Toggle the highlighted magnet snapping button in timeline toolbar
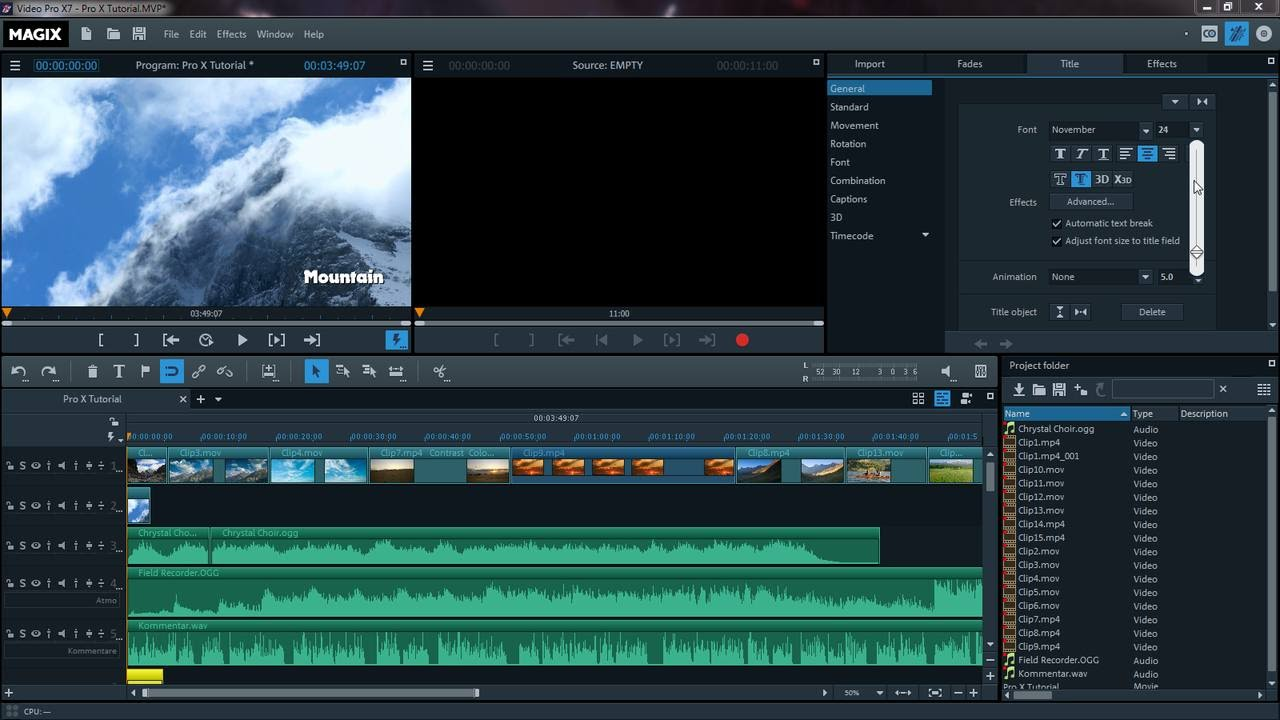This screenshot has height=720, width=1280. (171, 371)
